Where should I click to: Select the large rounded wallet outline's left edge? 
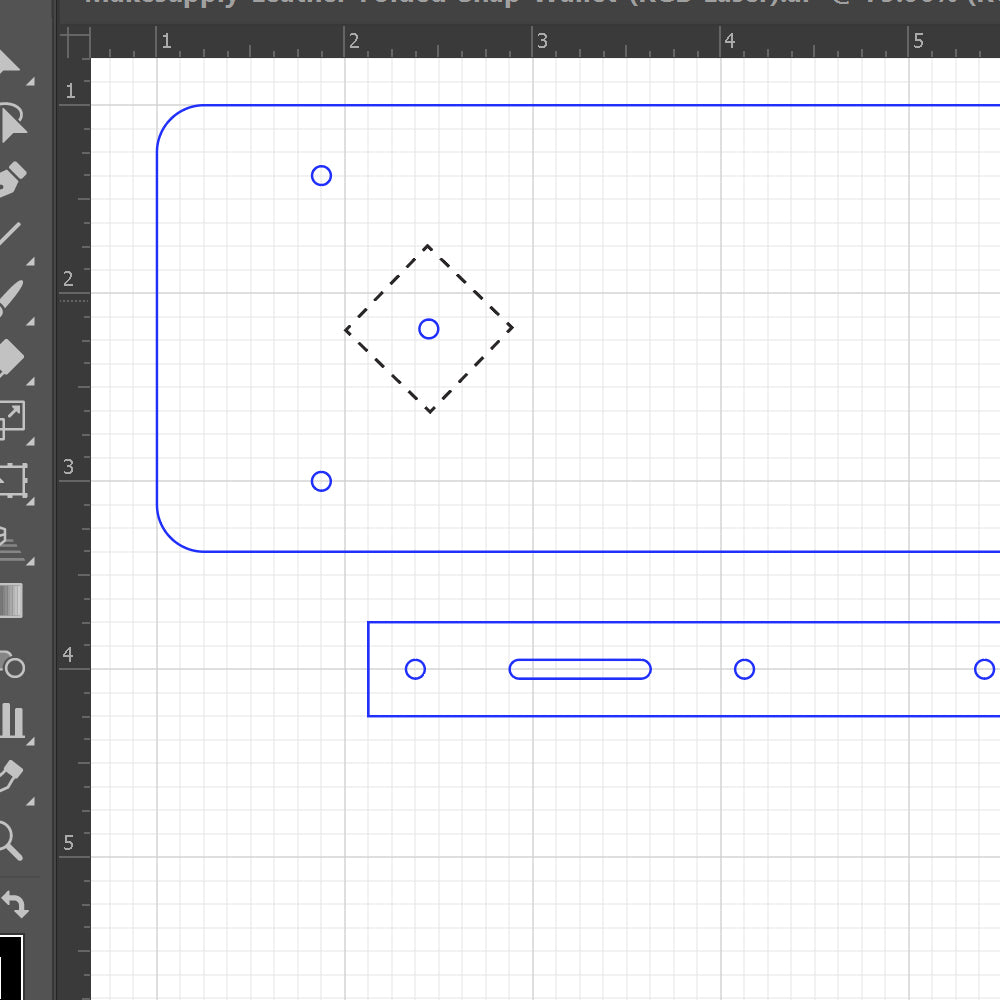pos(157,328)
